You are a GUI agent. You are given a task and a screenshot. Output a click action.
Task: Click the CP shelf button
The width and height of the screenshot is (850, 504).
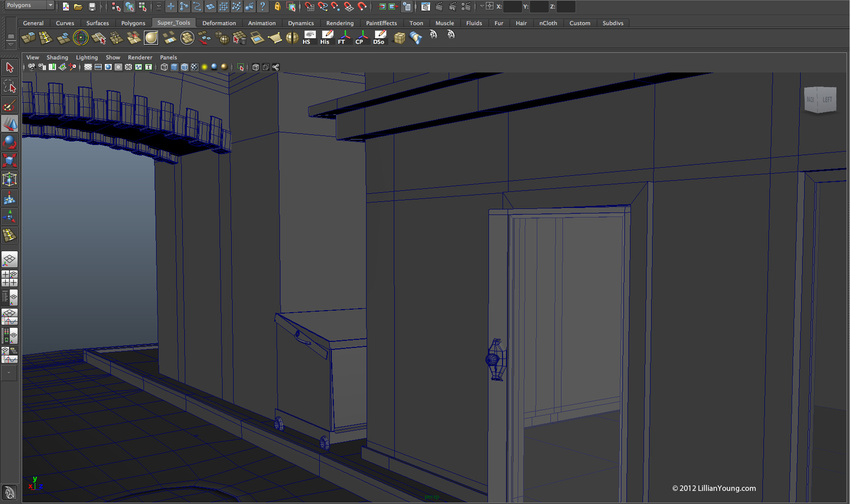(362, 37)
